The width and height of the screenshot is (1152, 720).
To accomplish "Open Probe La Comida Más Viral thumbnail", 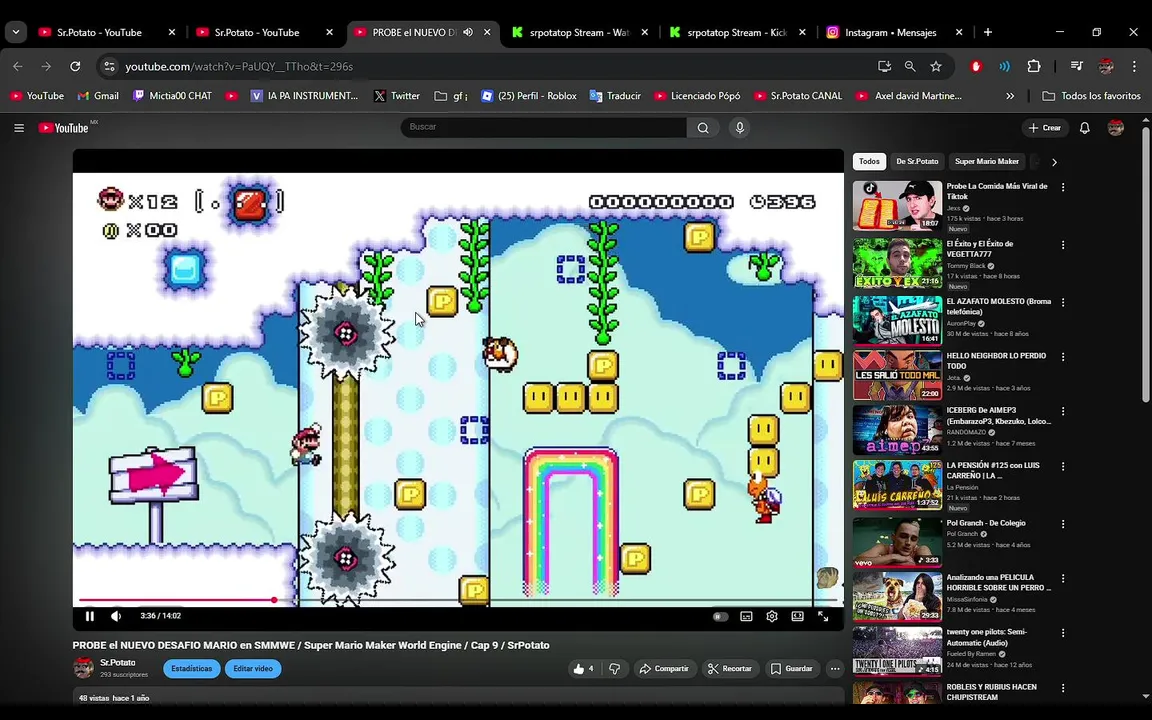I will pos(897,206).
